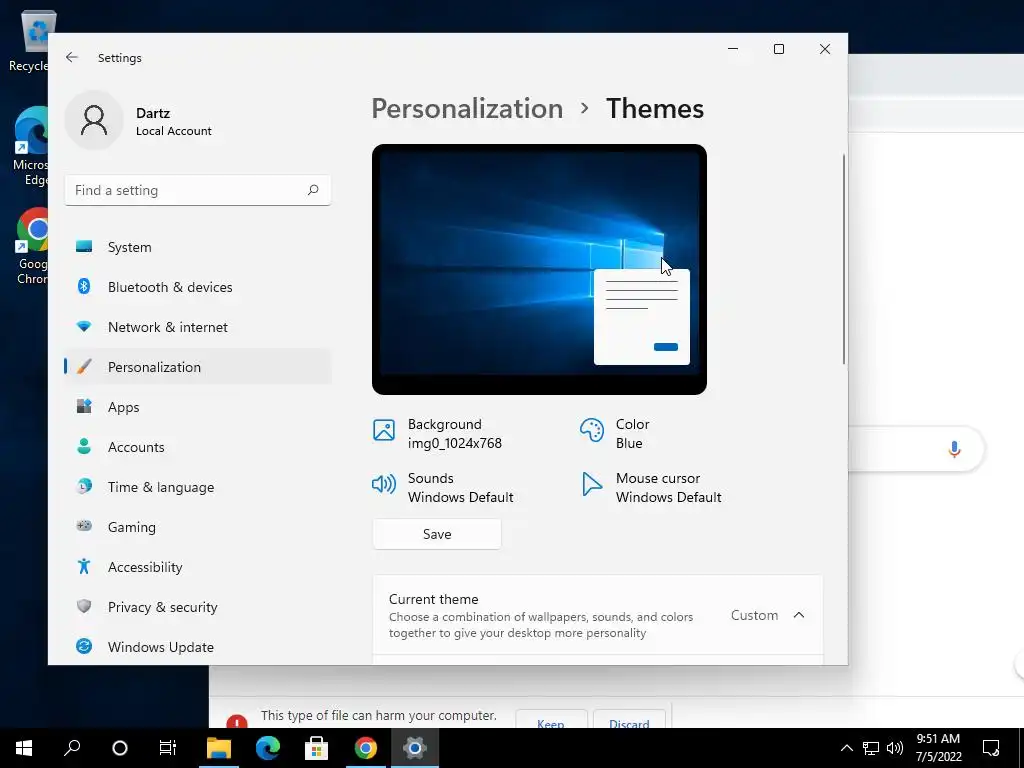
Task: Click the Find a setting search field
Action: coord(198,190)
